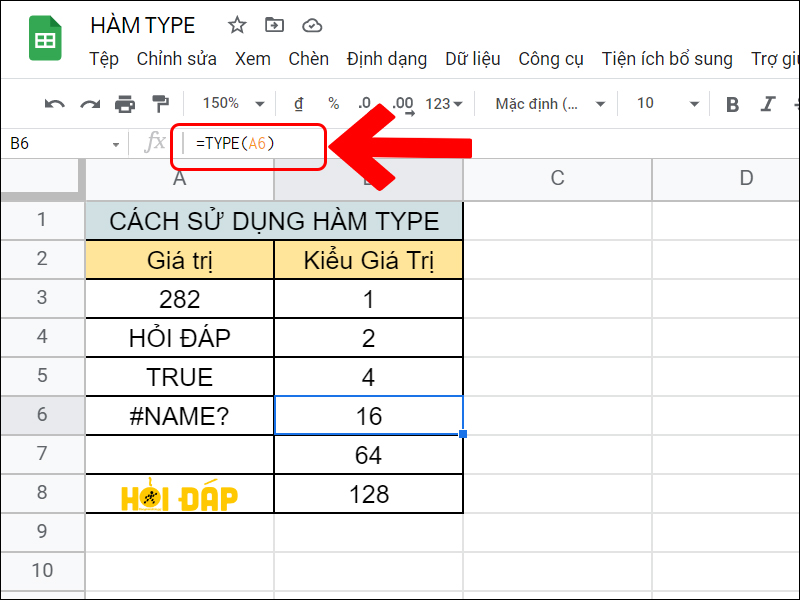Viewport: 800px width, 600px height.
Task: Select the Giá trị header cell
Action: tap(180, 260)
